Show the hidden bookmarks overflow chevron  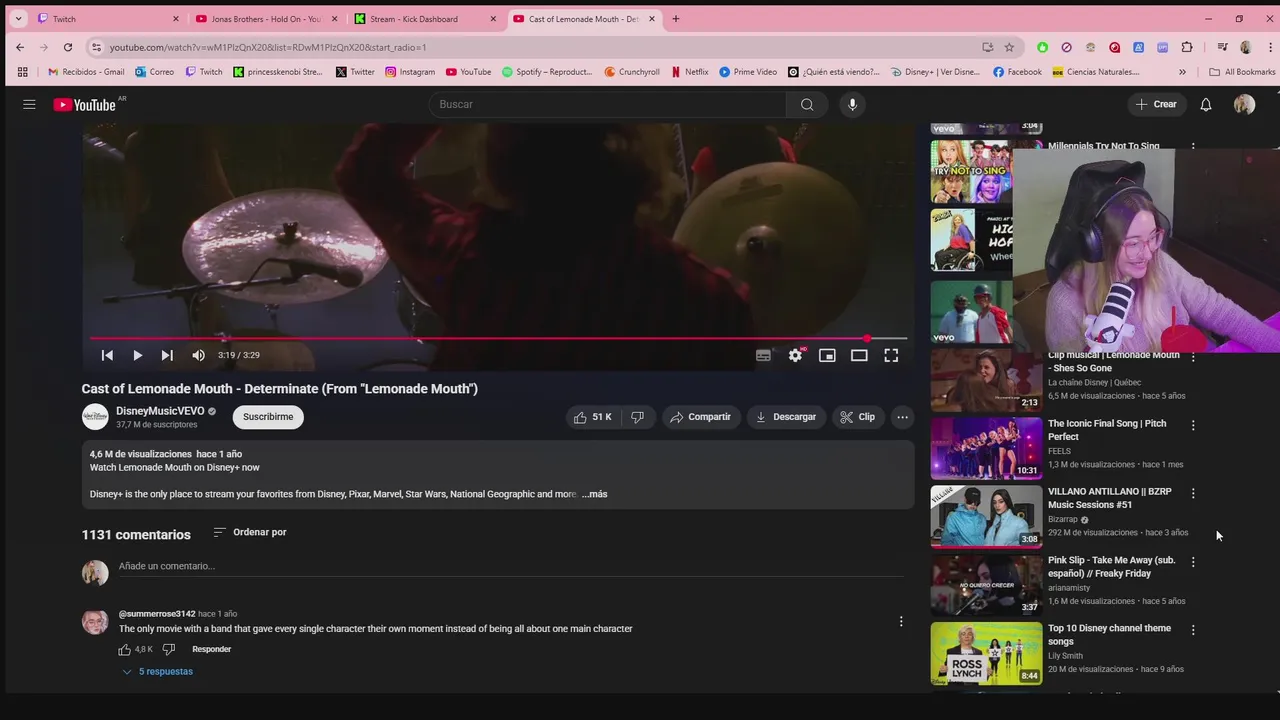(x=1182, y=72)
